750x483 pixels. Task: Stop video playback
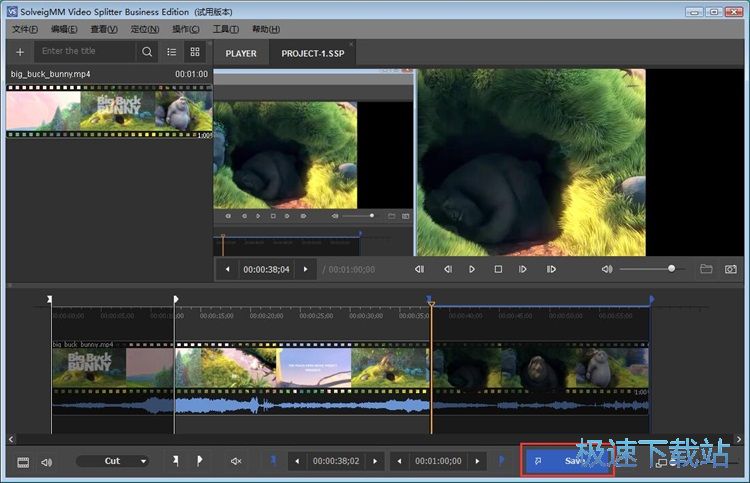click(x=498, y=269)
